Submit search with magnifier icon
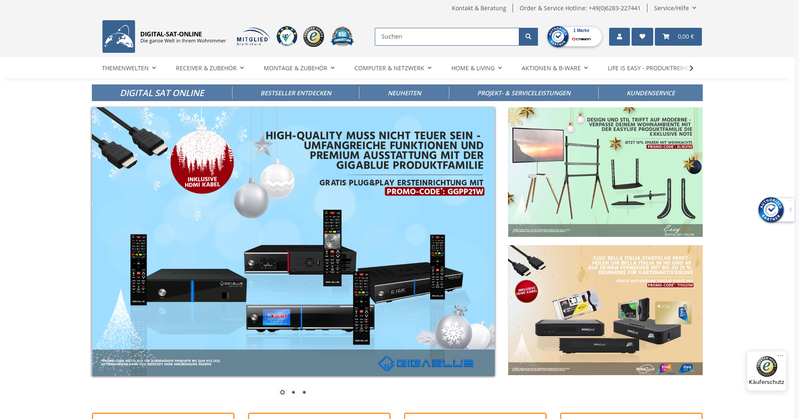Image resolution: width=799 pixels, height=419 pixels. pos(528,37)
